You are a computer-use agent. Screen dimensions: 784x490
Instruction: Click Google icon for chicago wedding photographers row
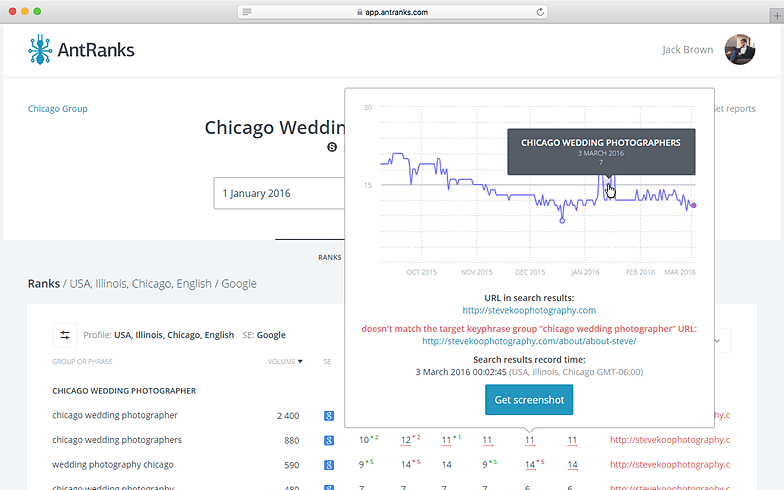pyautogui.click(x=328, y=440)
